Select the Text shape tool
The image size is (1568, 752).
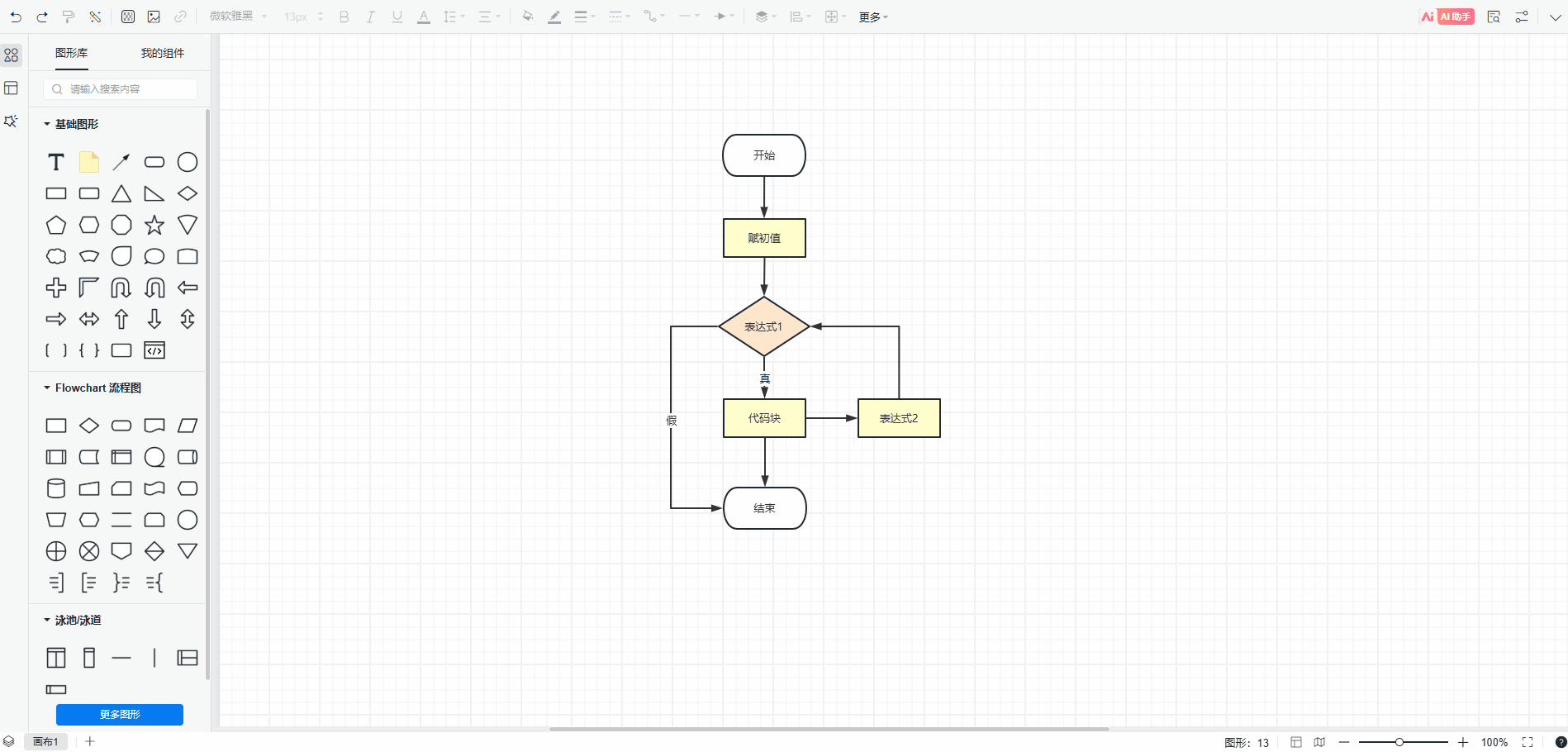[x=56, y=162]
